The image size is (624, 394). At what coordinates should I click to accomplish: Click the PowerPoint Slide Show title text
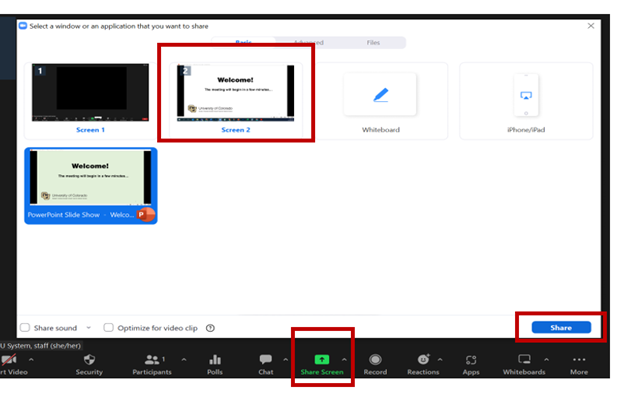pyautogui.click(x=81, y=215)
